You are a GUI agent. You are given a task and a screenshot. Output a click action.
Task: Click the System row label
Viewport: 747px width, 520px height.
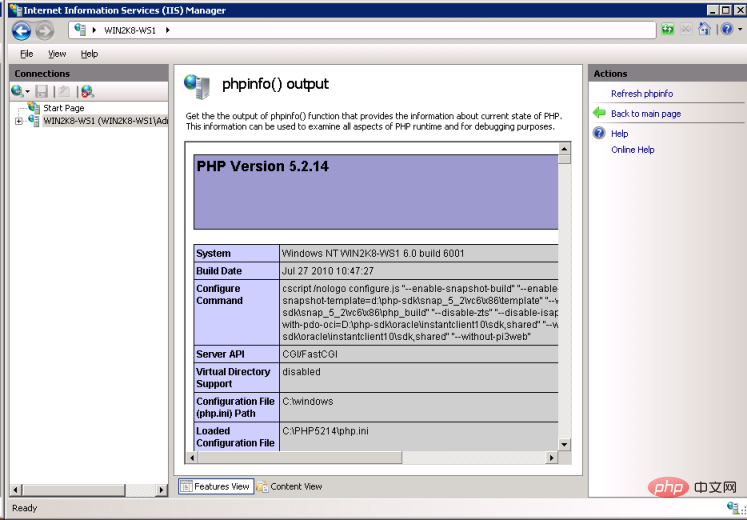pyautogui.click(x=213, y=253)
